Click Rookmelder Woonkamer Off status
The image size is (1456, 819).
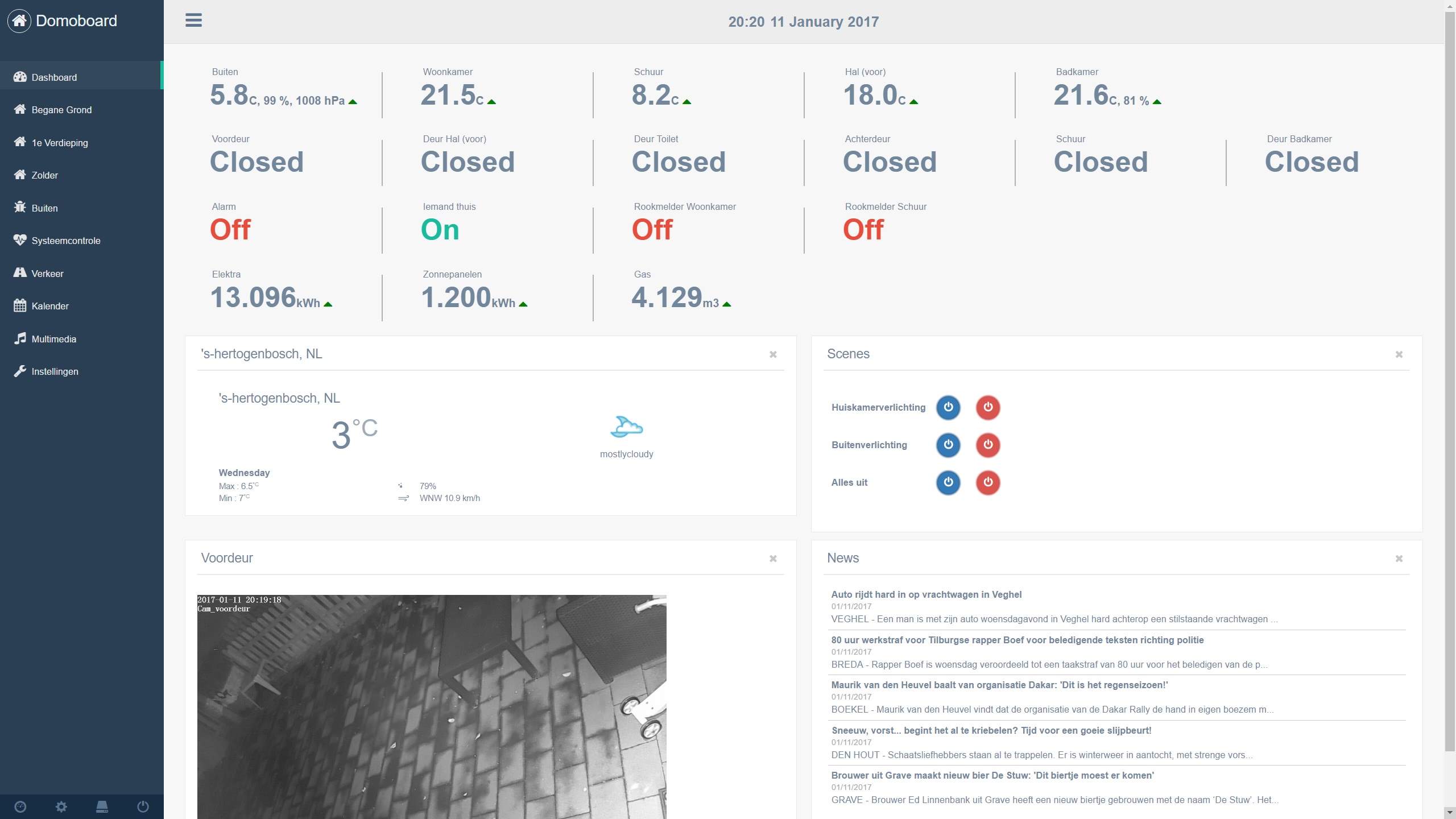[652, 230]
